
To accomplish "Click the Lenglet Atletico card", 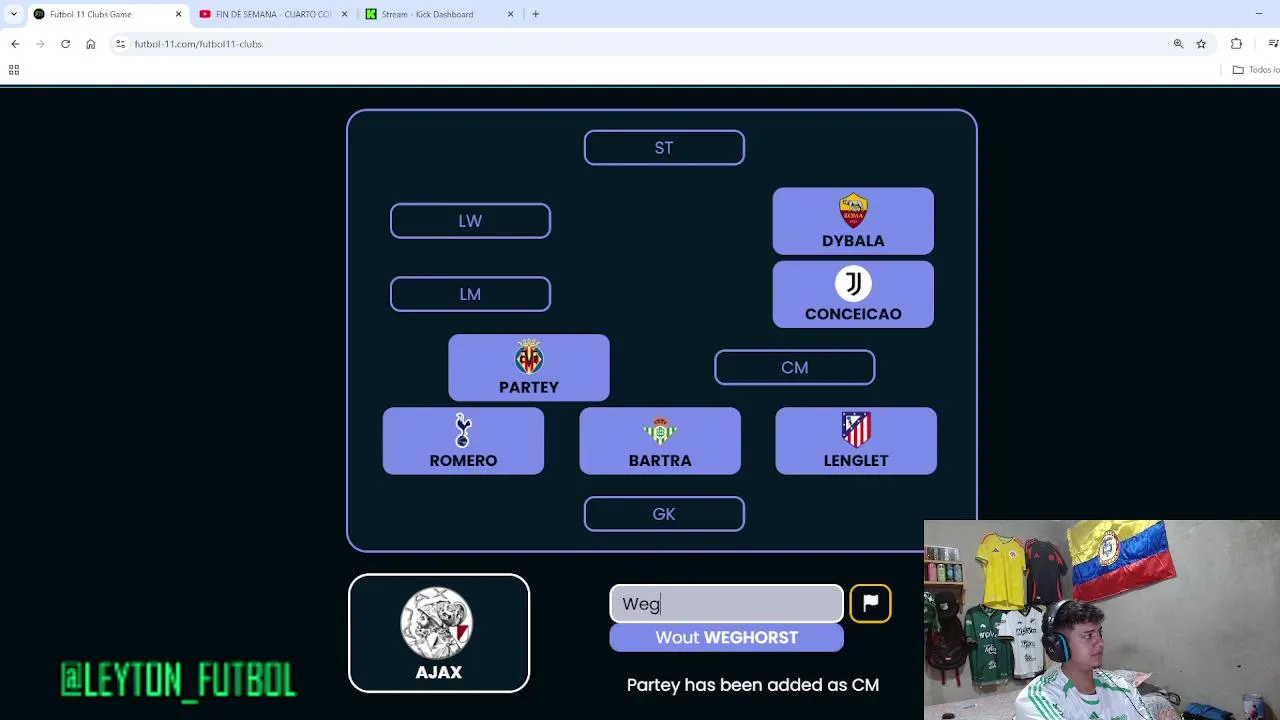I will click(x=856, y=441).
